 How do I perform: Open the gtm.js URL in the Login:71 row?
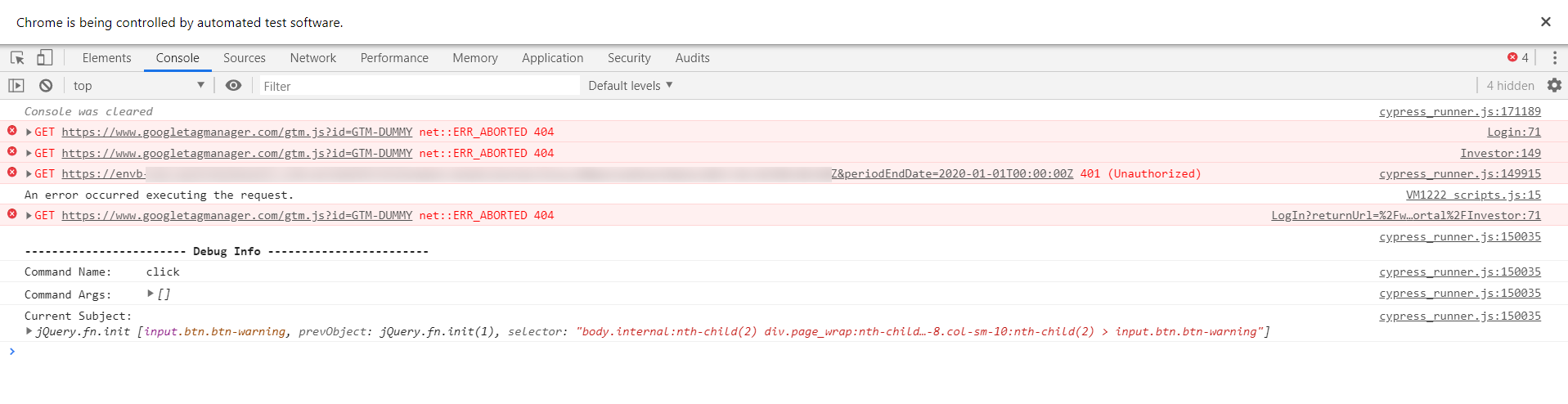(237, 132)
